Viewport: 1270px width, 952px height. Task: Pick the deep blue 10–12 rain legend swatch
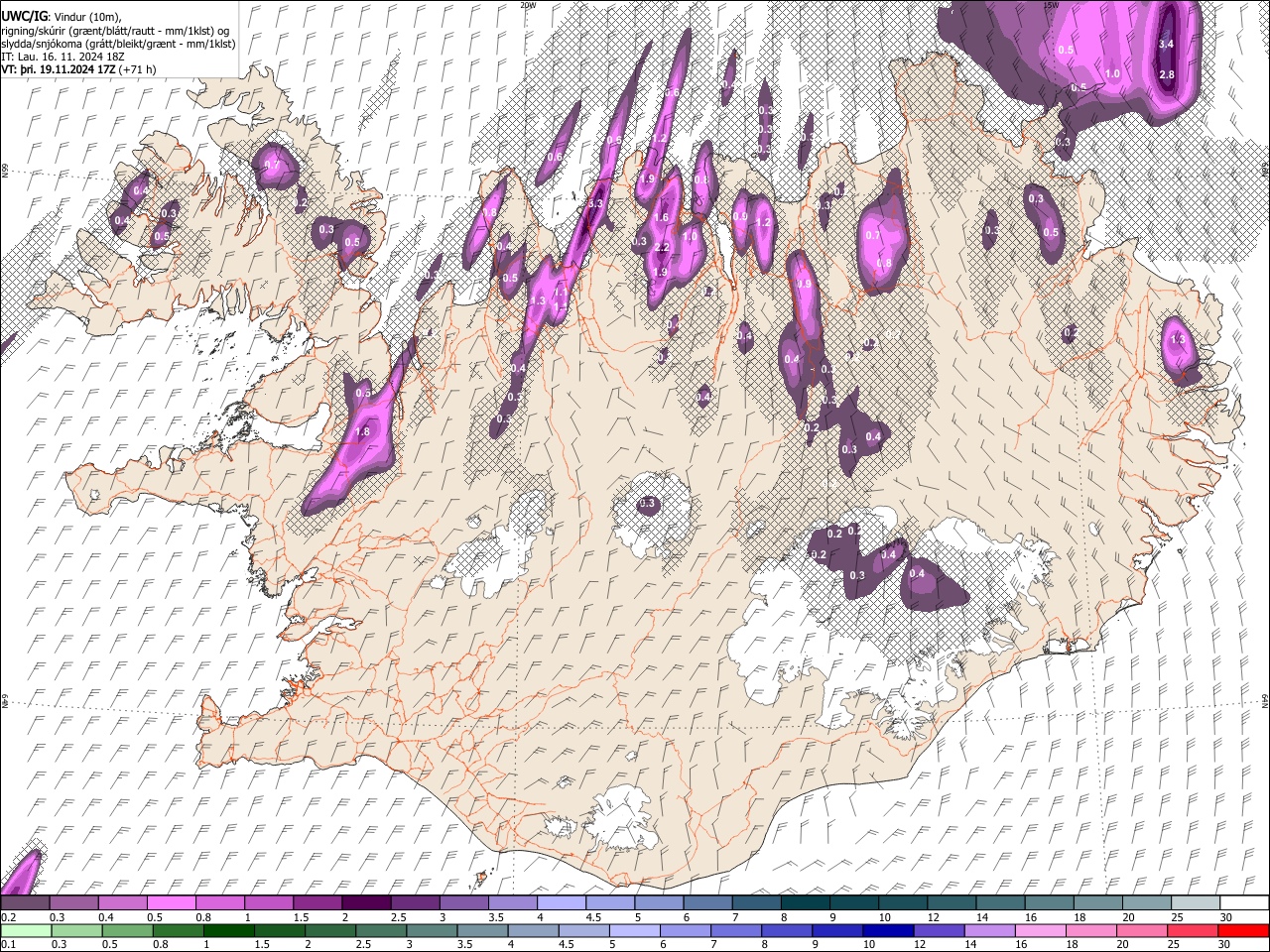pyautogui.click(x=888, y=930)
